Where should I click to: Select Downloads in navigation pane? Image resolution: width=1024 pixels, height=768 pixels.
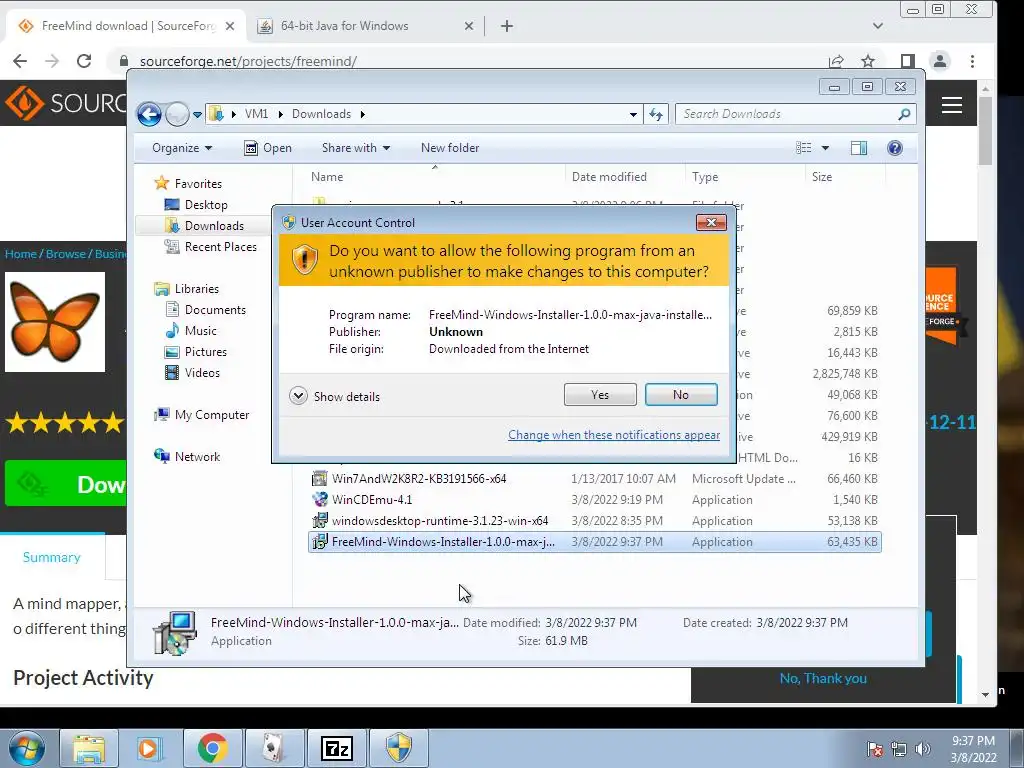204,226
